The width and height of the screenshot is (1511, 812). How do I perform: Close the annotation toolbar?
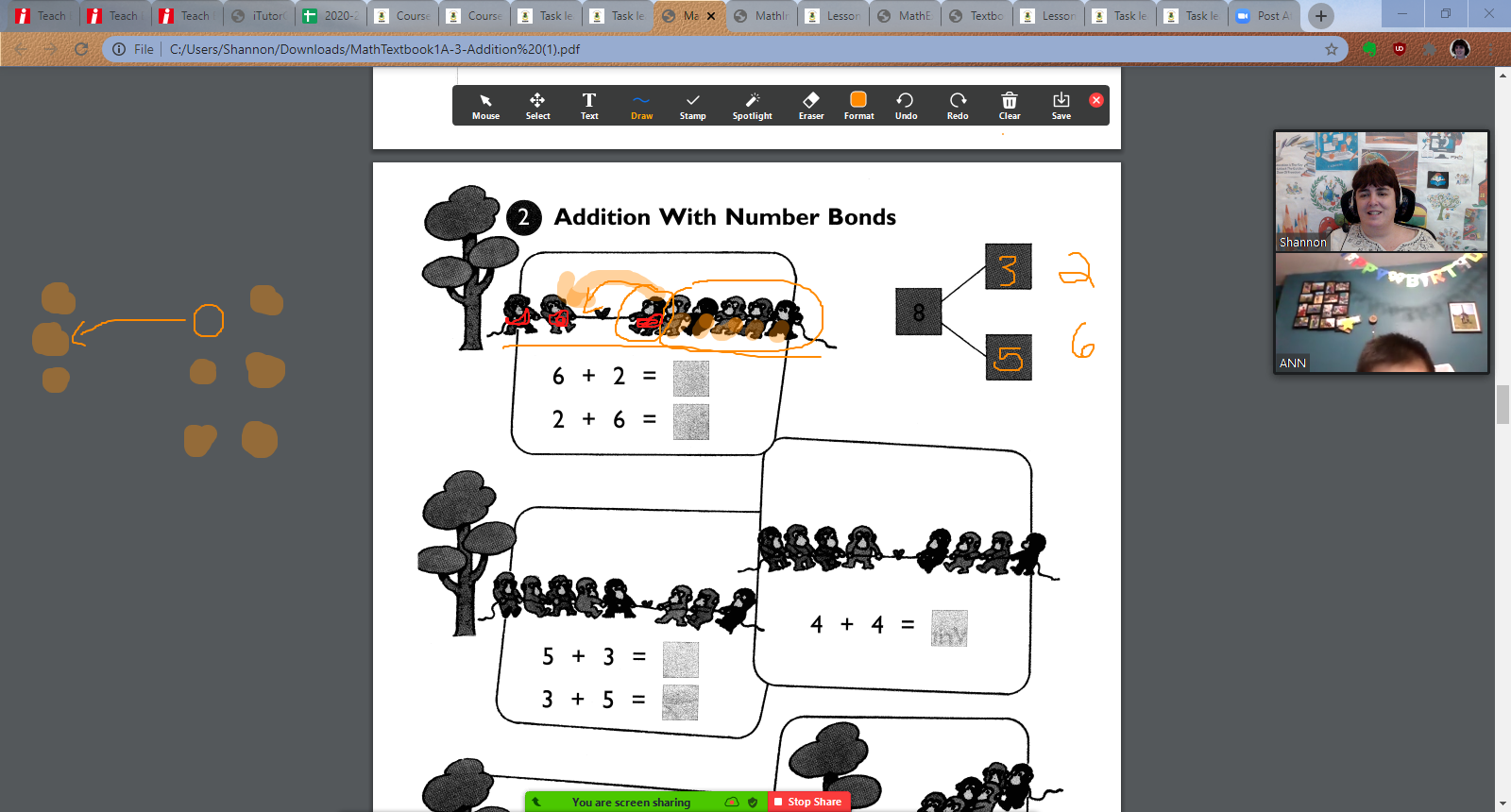(1096, 100)
